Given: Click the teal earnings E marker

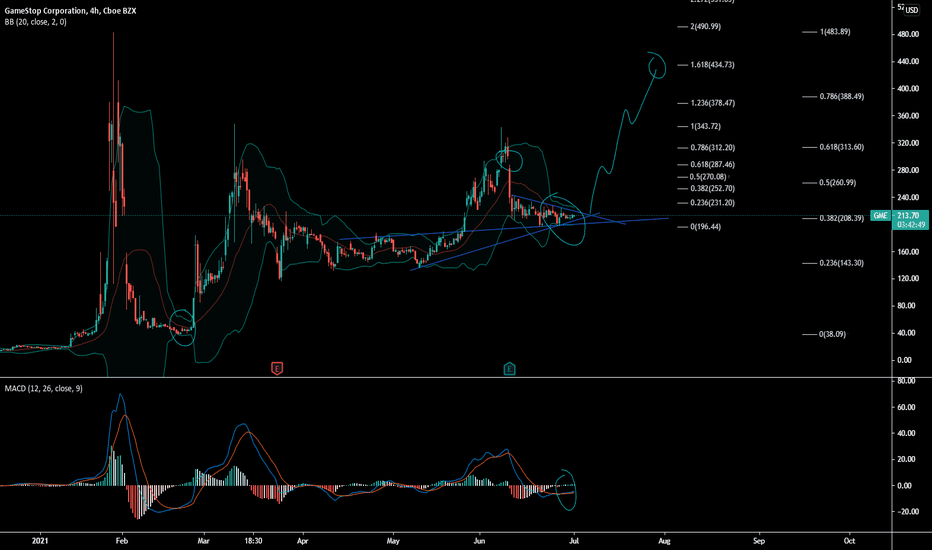Looking at the screenshot, I should pyautogui.click(x=509, y=369).
